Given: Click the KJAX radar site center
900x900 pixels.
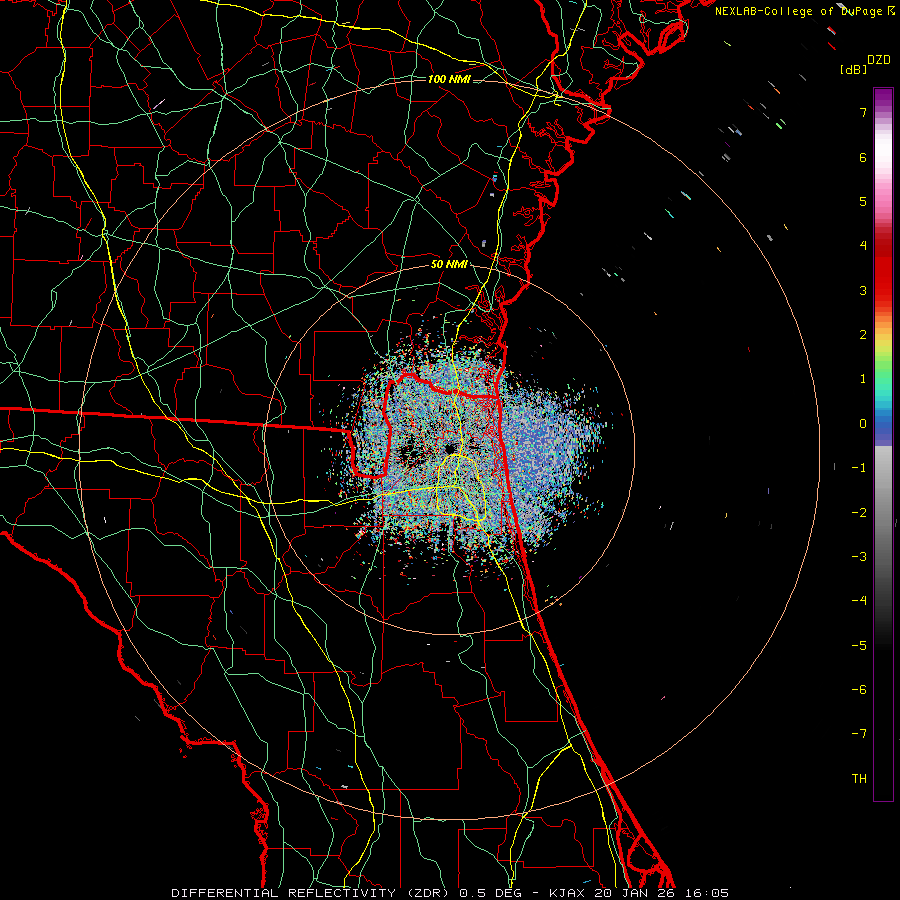Looking at the screenshot, I should [449, 448].
